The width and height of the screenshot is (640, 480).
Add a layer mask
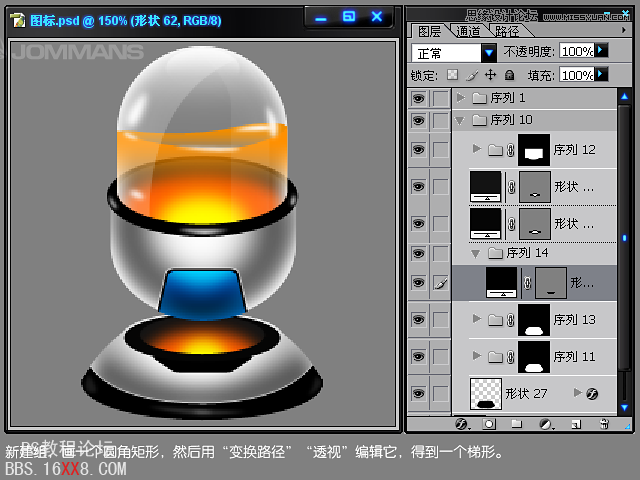489,424
